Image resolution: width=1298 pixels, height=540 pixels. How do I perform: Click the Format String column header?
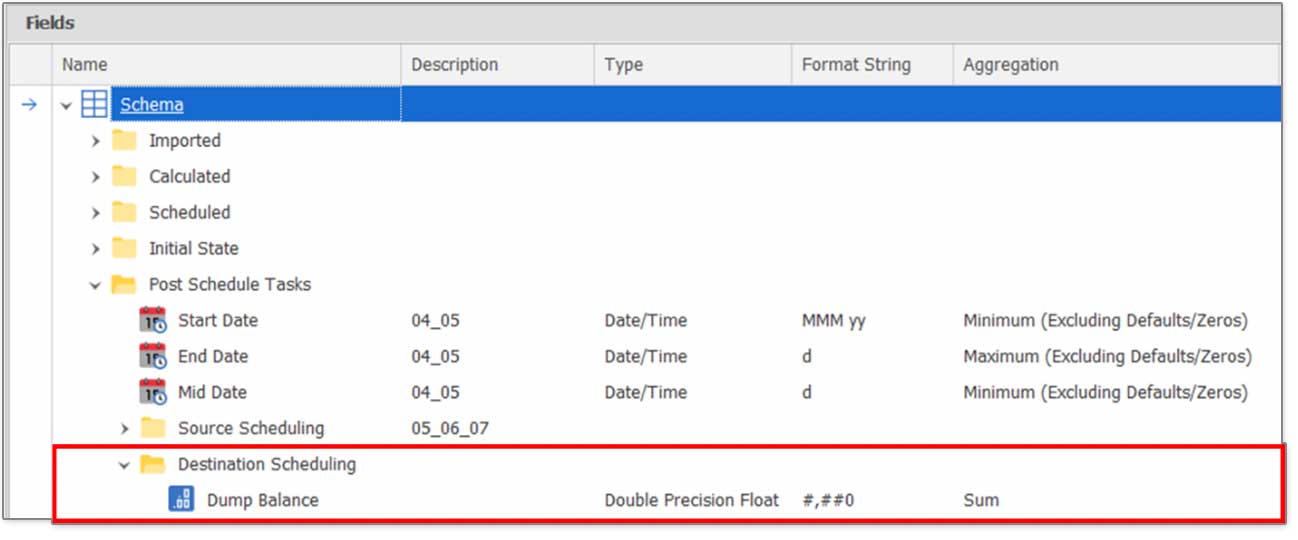872,65
